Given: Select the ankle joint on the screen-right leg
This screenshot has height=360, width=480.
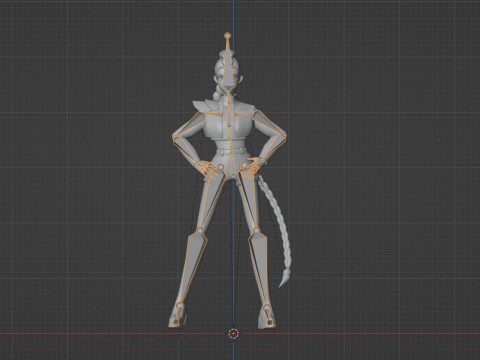Looking at the screenshot, I should [x=266, y=306].
